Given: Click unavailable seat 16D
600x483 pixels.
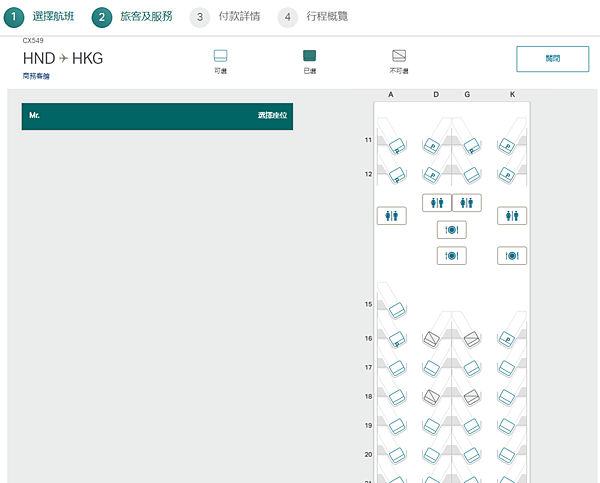Looking at the screenshot, I should 431,339.
